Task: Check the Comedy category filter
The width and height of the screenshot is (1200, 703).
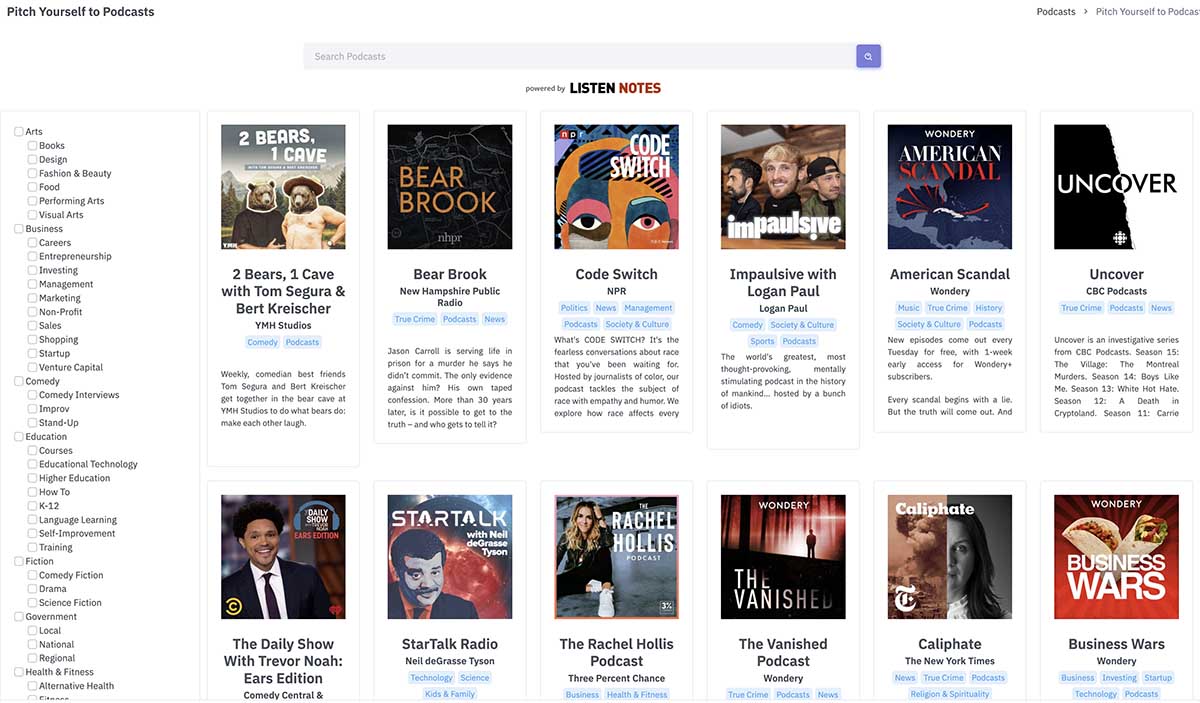Action: 19,381
